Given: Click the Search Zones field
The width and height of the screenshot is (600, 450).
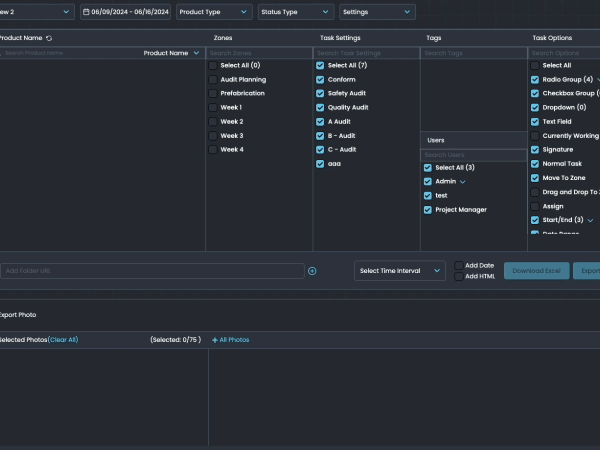Looking at the screenshot, I should click(x=258, y=53).
